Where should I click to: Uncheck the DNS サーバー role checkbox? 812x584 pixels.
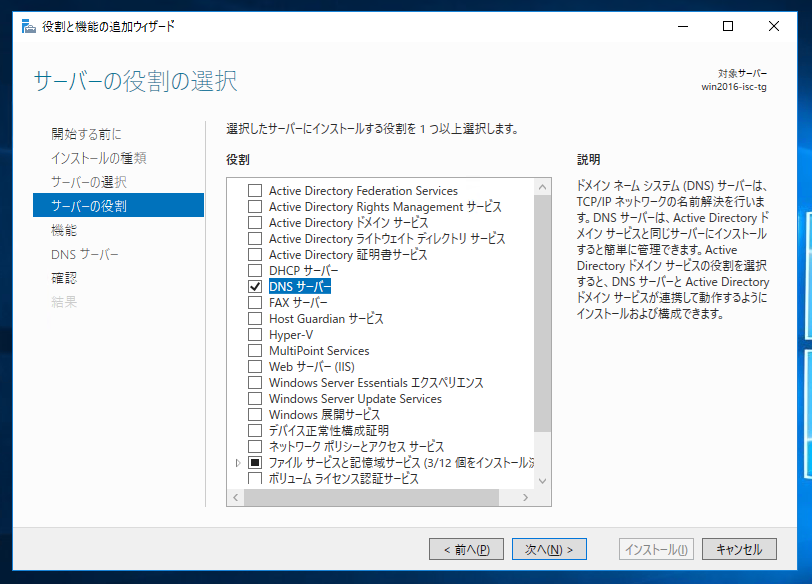[x=255, y=286]
